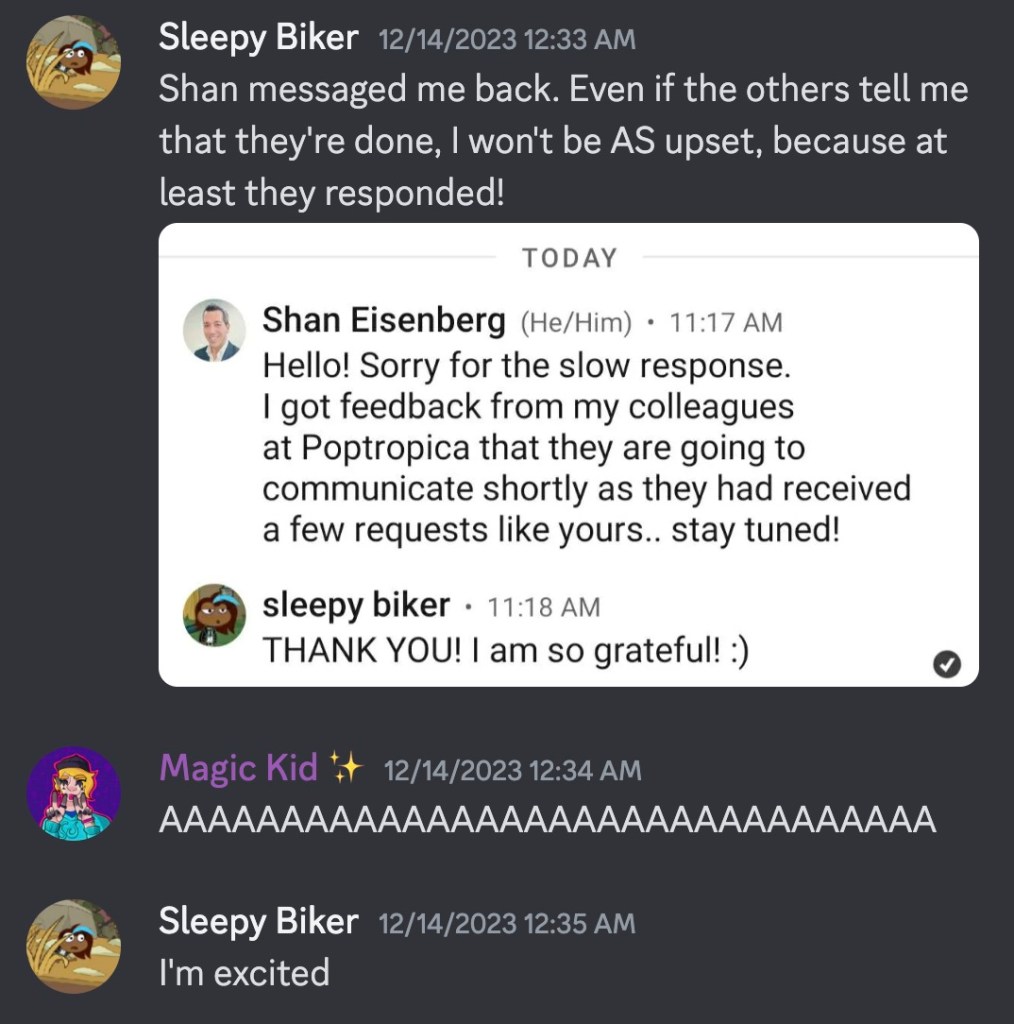Click the (He/Him) pronoun label
This screenshot has width=1014, height=1024.
[576, 323]
